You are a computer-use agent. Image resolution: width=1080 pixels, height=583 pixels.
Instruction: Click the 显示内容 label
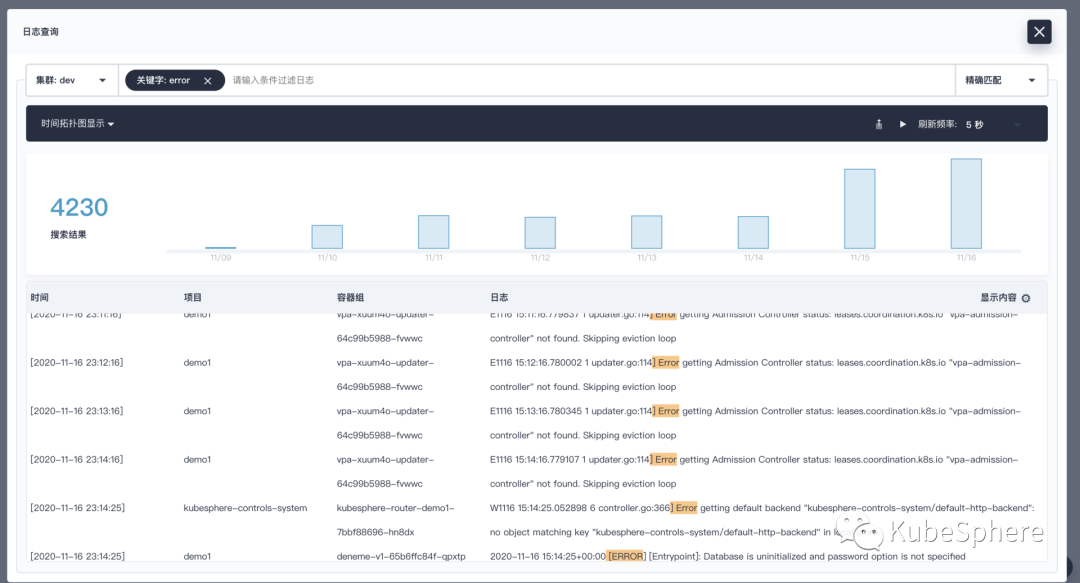pyautogui.click(x=998, y=298)
